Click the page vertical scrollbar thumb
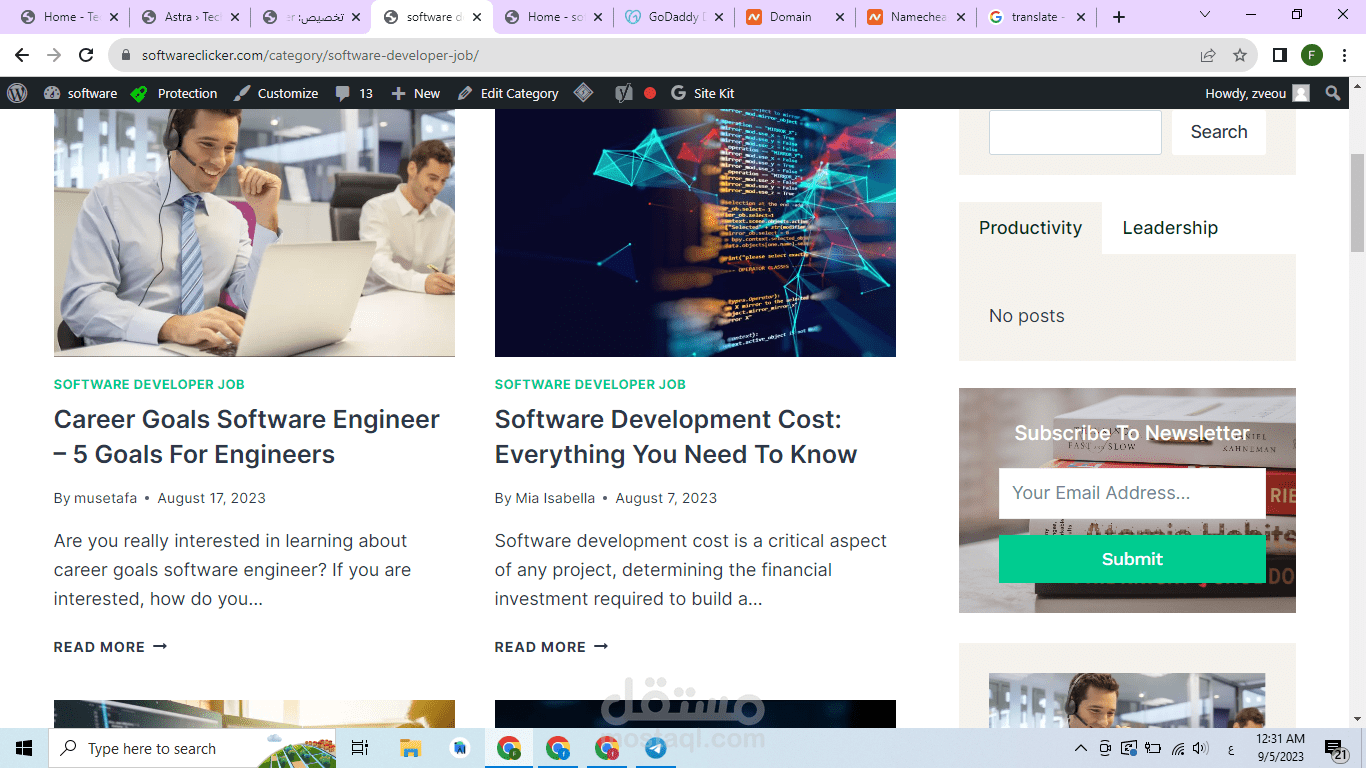1366x768 pixels. [1357, 203]
